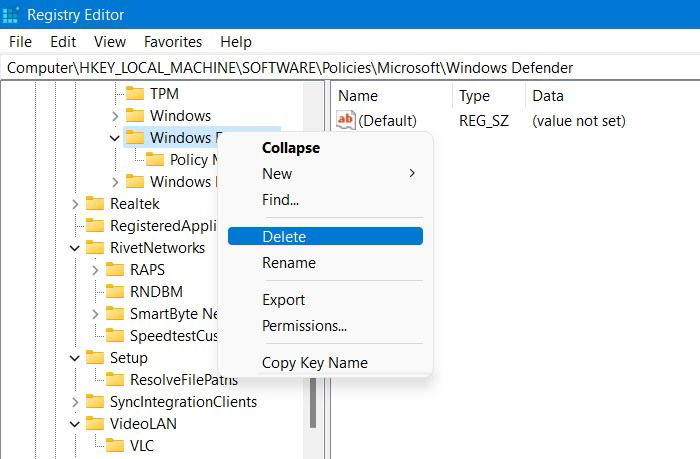Open the New submenu arrow
Viewport: 700px width, 459px height.
pos(412,173)
